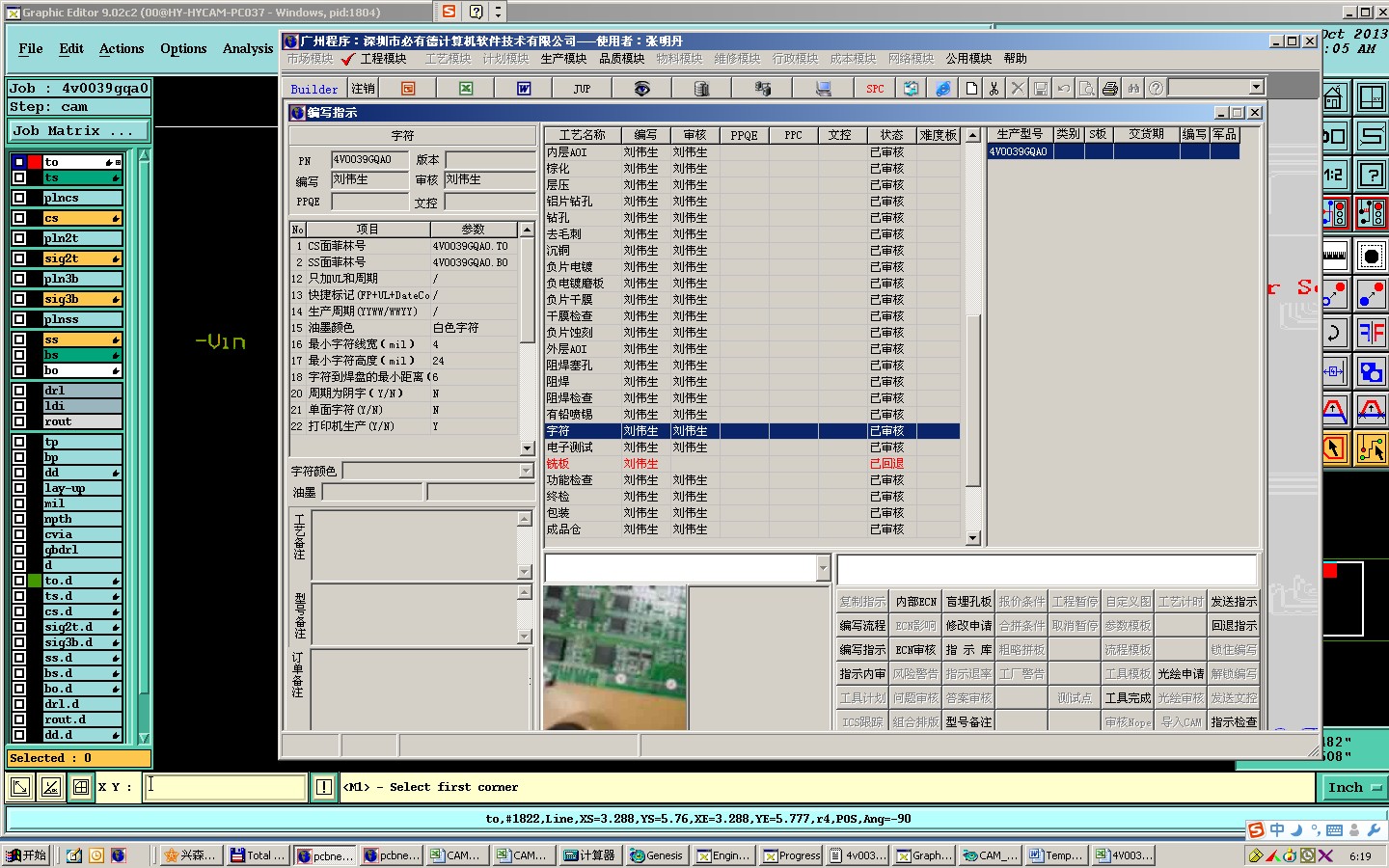Click the computer monitor icon
Viewport: 1389px width, 868px height.
823,88
